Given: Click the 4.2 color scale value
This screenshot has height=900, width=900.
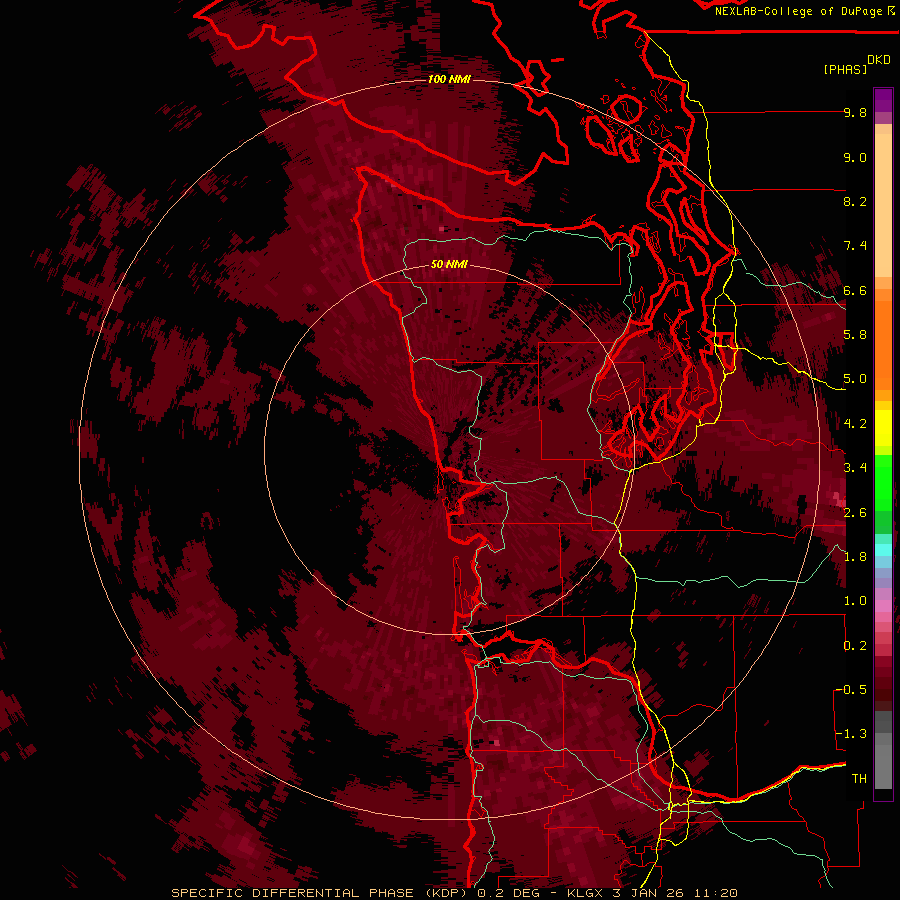Looking at the screenshot, I should click(x=855, y=424).
